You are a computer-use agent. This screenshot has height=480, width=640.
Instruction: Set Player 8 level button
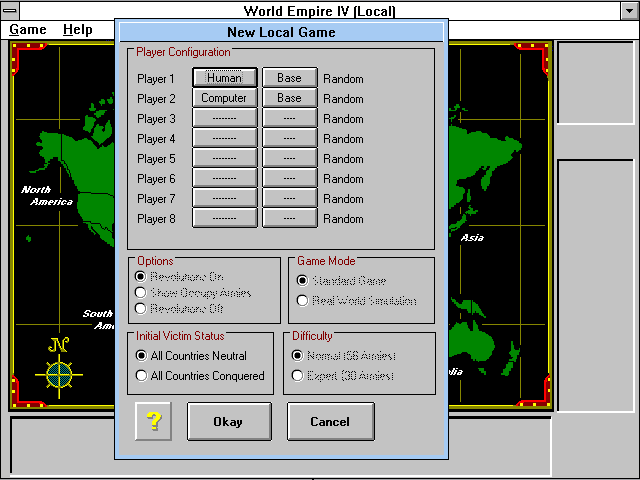(x=290, y=218)
